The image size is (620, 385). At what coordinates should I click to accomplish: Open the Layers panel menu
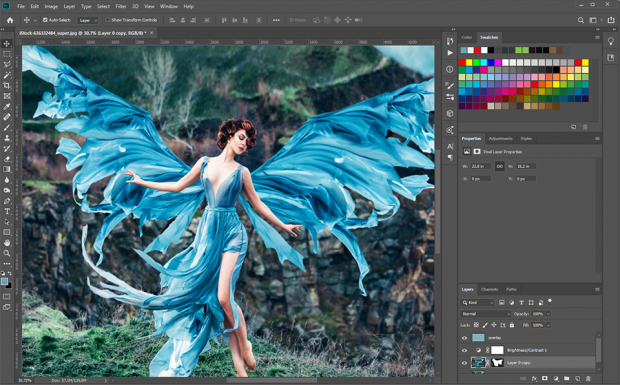coord(597,289)
